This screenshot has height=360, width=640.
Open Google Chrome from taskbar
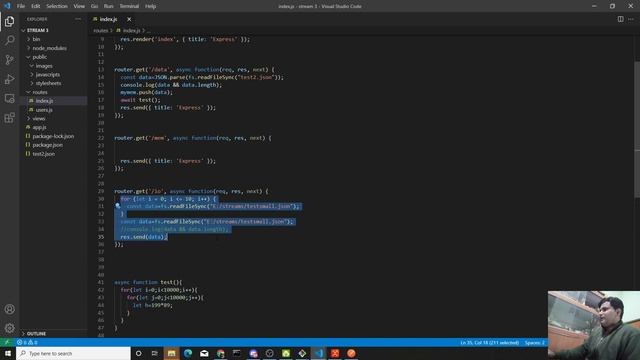click(220, 353)
